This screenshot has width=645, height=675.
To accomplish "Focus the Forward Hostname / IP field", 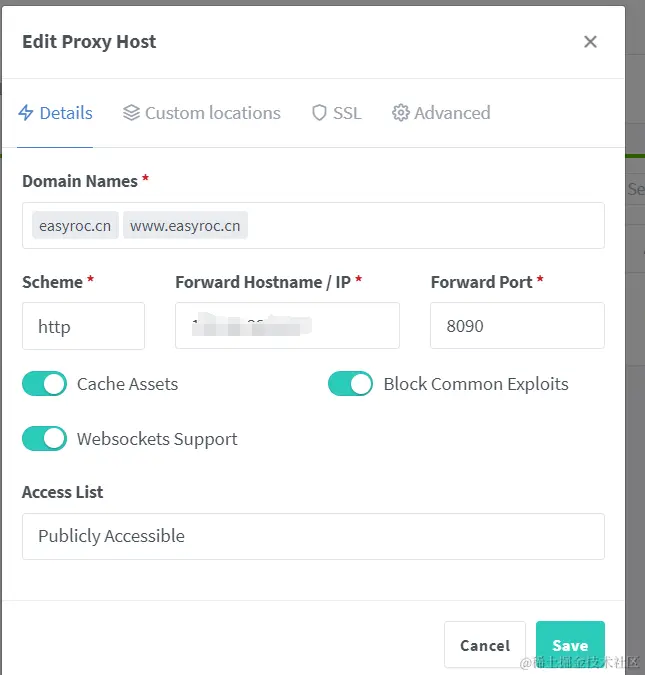I will coord(287,326).
